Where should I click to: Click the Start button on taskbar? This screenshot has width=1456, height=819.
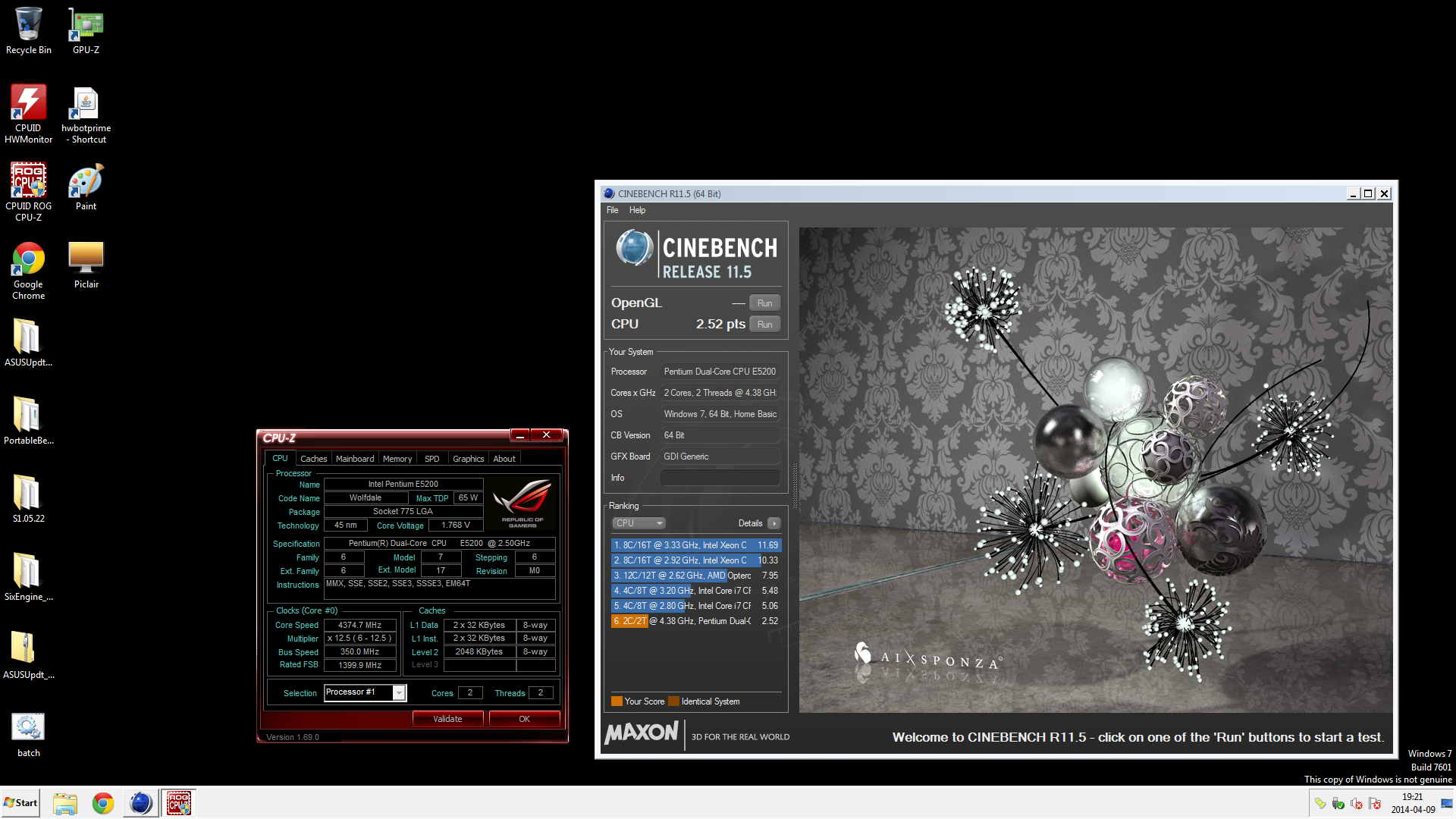pos(21,802)
